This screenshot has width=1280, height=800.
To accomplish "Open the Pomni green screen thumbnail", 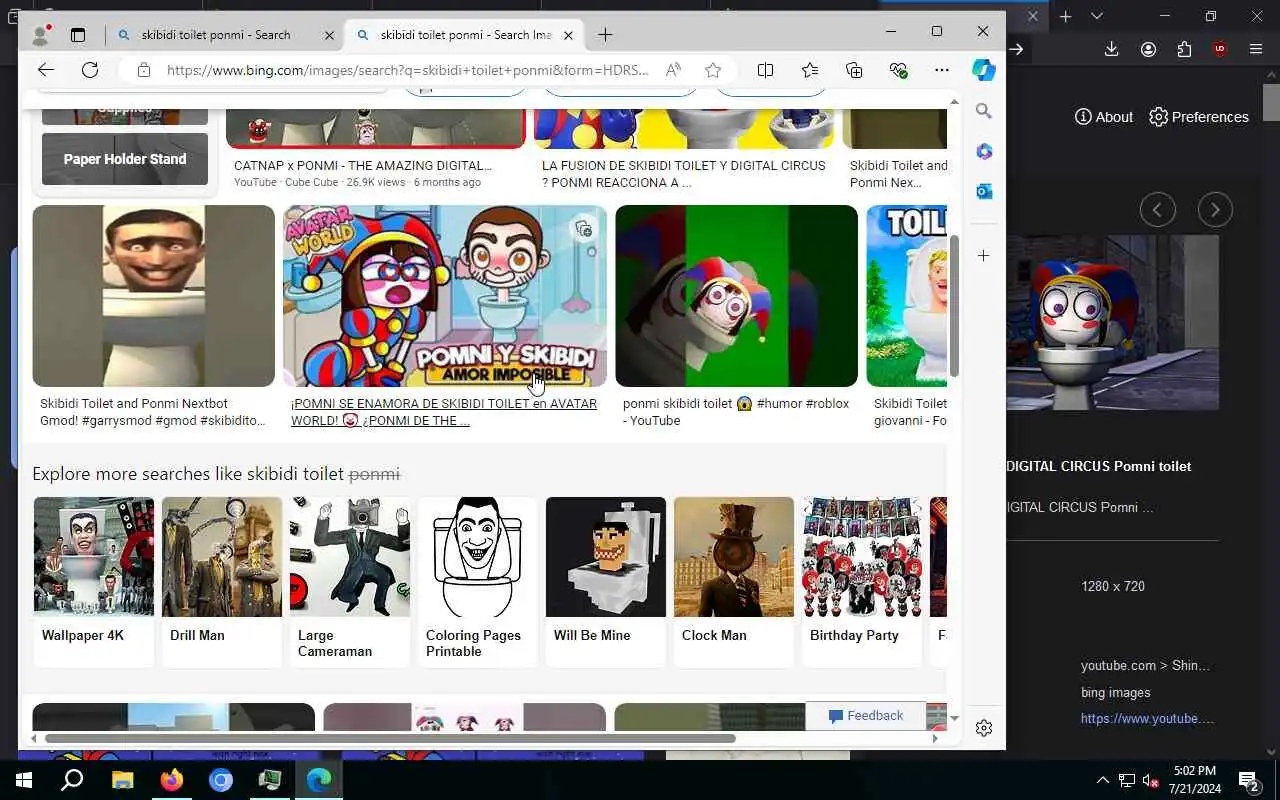I will pos(736,296).
